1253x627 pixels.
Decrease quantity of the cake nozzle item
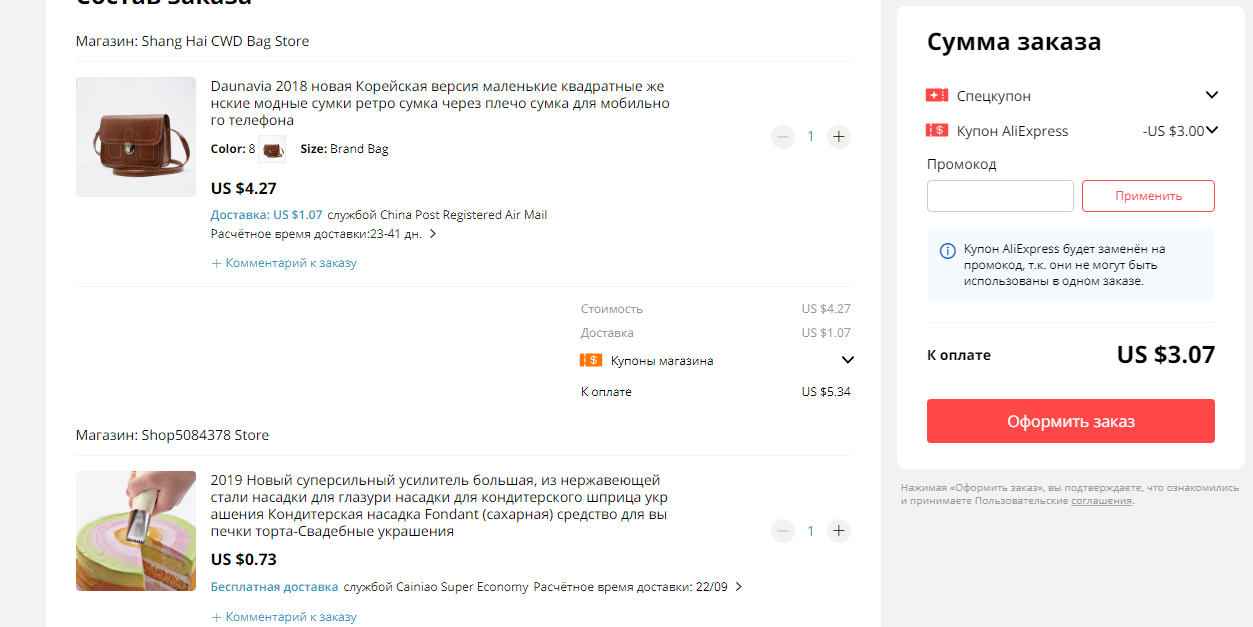pyautogui.click(x=783, y=531)
